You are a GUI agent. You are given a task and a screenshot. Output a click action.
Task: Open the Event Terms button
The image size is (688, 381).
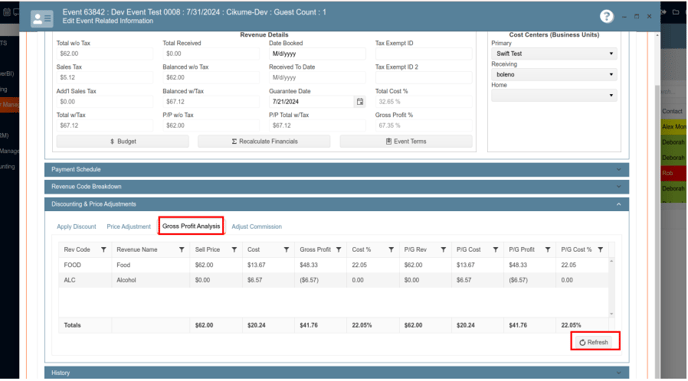[x=406, y=141]
